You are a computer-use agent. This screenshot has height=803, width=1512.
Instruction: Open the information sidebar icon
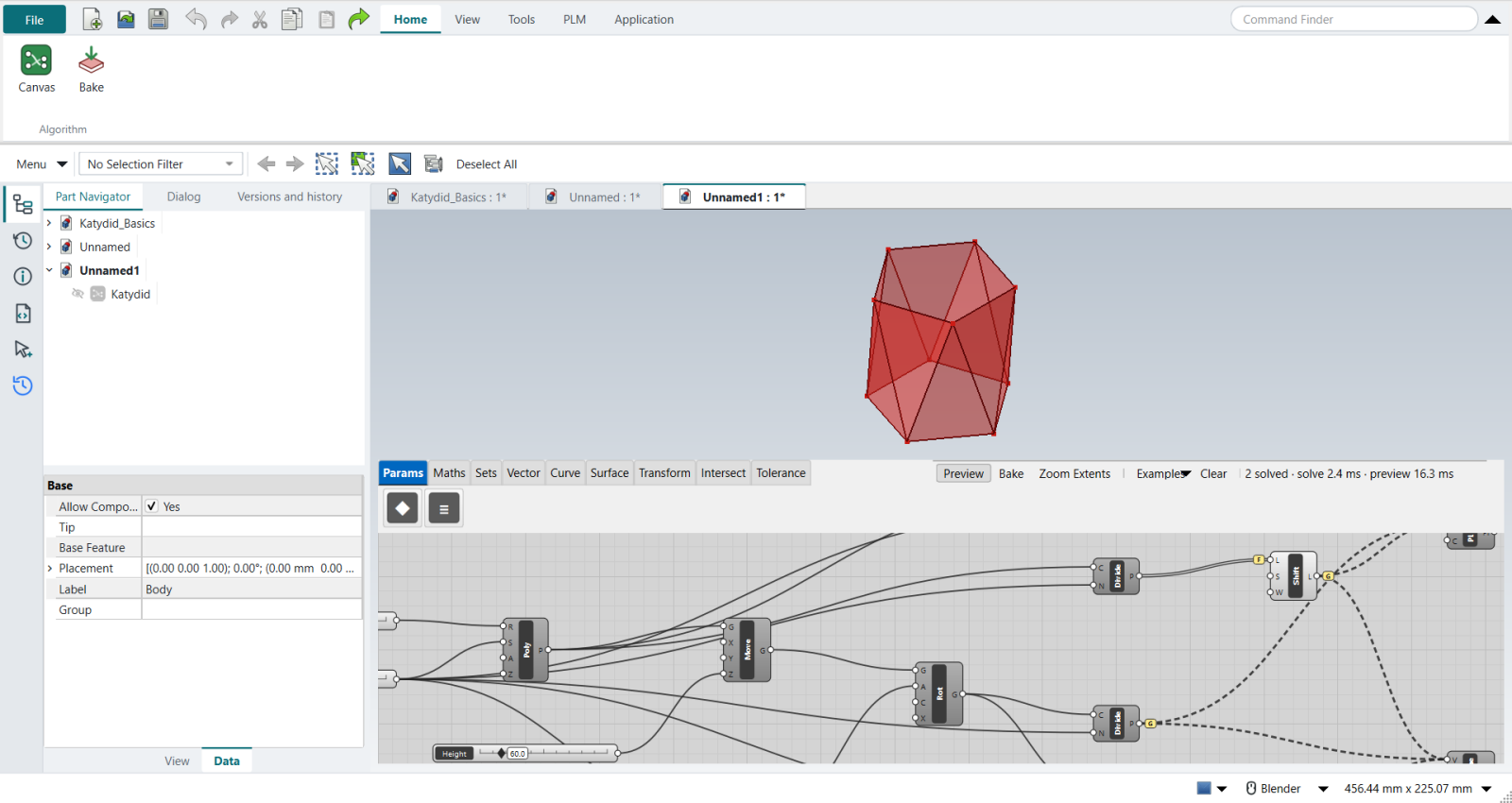click(23, 276)
